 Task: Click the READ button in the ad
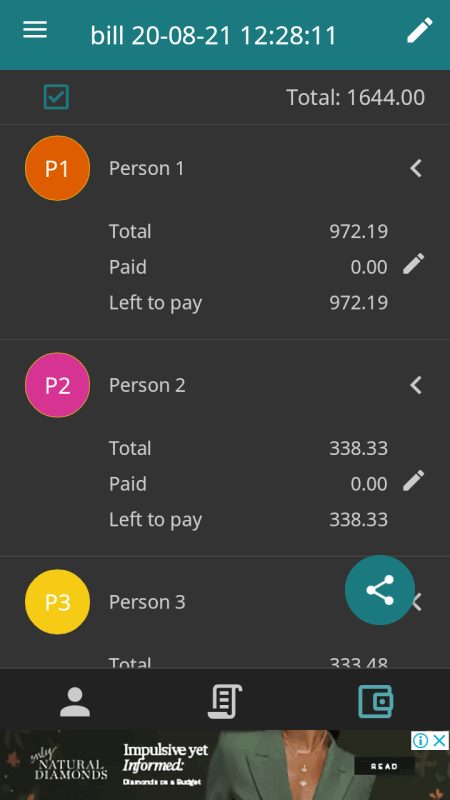click(384, 766)
